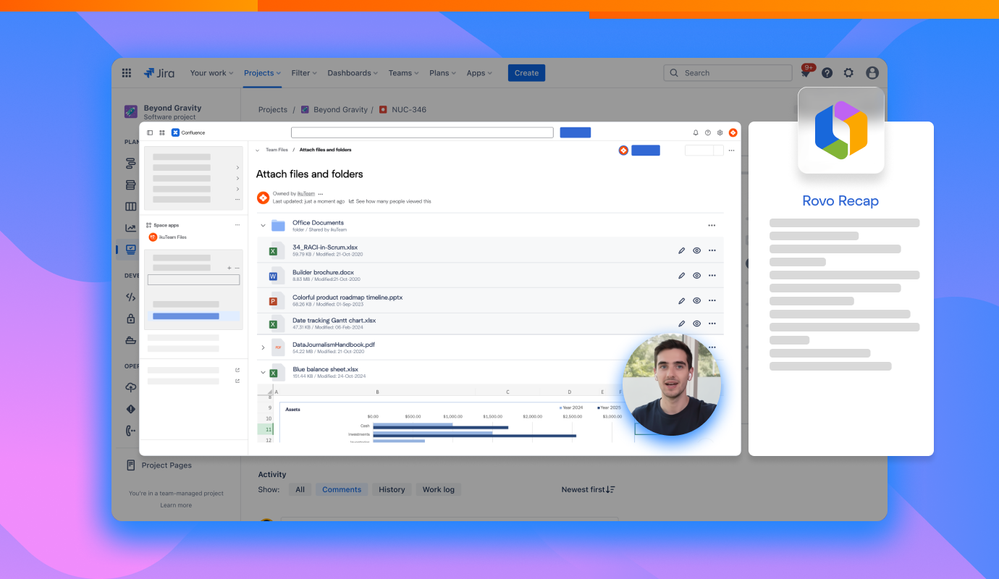Viewport: 999px width, 579px height.
Task: Open the Jira sidebar security lock icon
Action: pos(131,318)
